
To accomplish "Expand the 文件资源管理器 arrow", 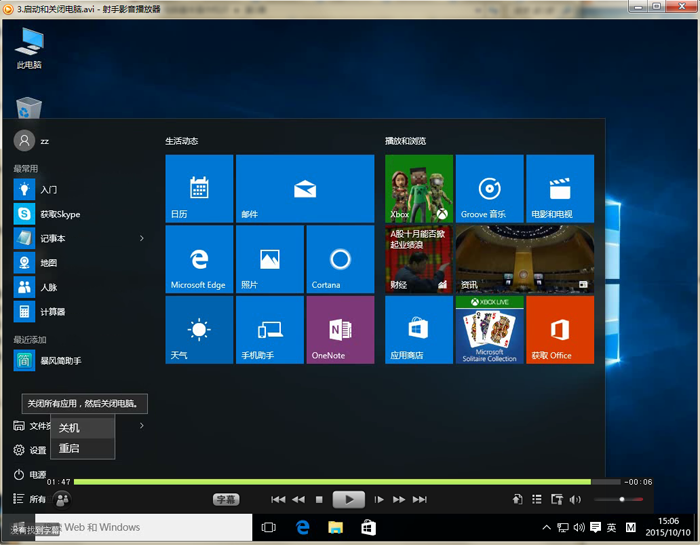I will click(x=142, y=426).
